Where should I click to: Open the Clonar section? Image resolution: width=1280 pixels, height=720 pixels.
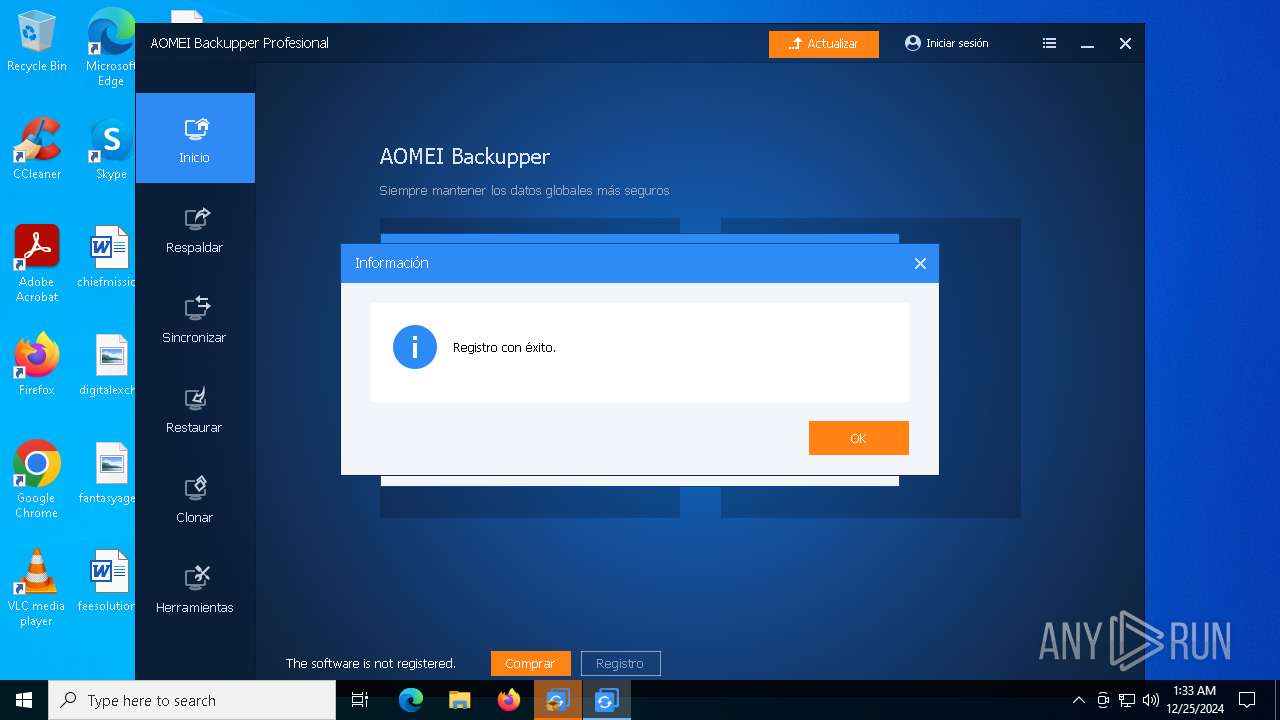tap(195, 498)
